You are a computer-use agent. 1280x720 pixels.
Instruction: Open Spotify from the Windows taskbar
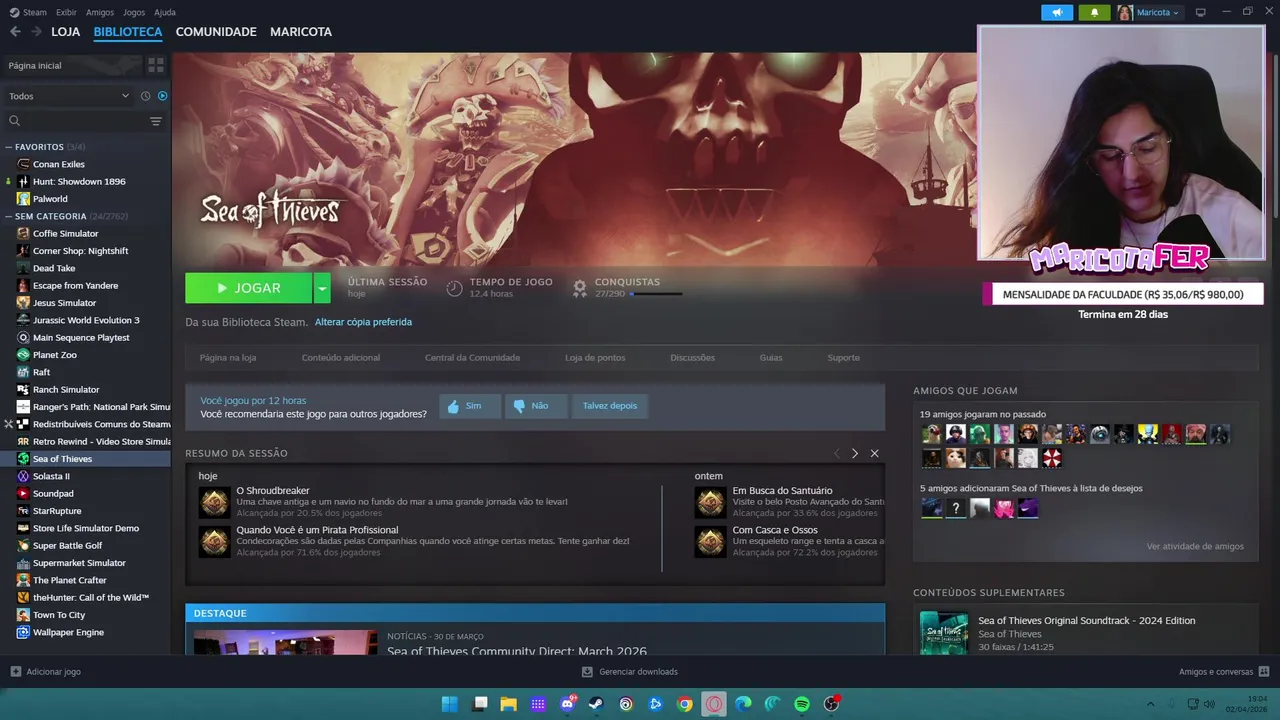802,704
